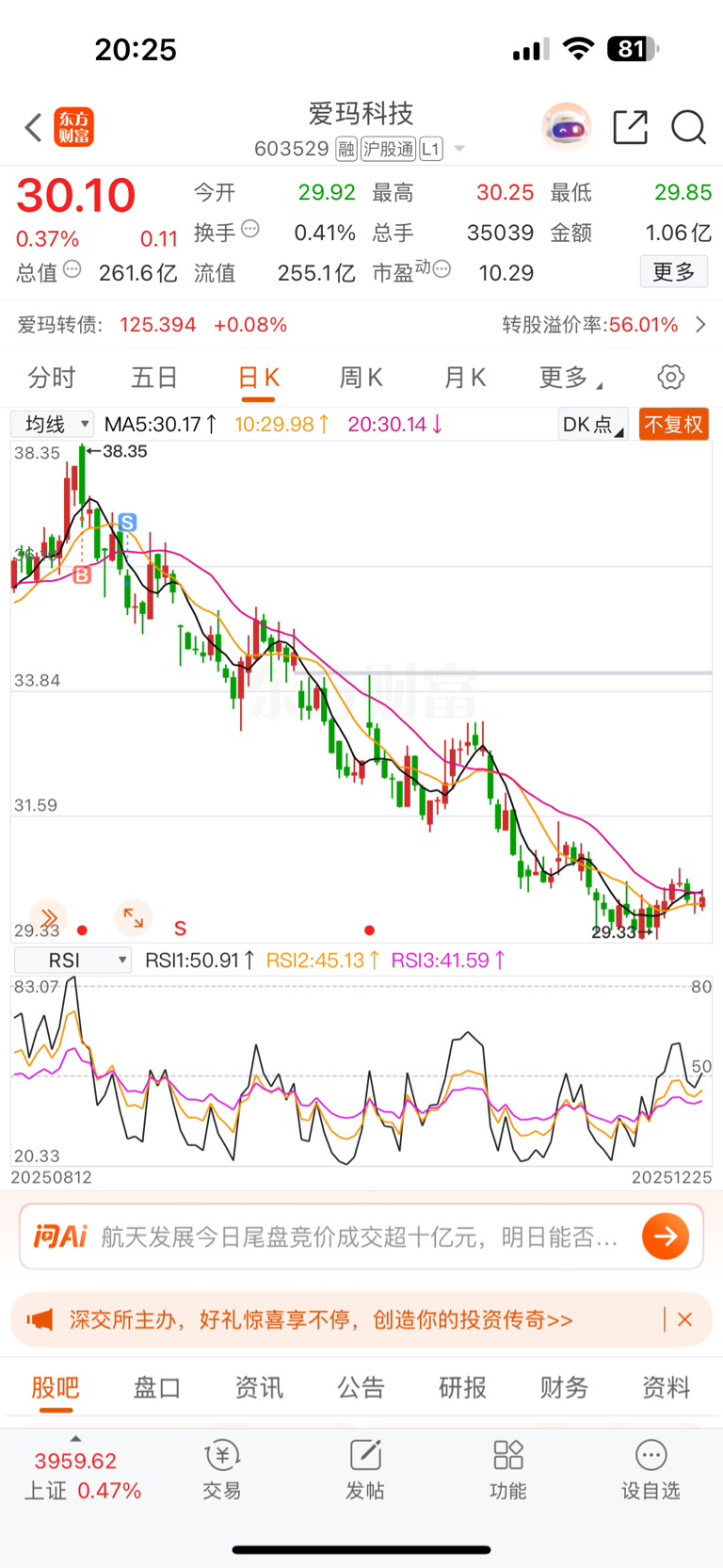The width and height of the screenshot is (723, 1568).
Task: Open the 深交所主办 promo link
Action: [x=321, y=1319]
